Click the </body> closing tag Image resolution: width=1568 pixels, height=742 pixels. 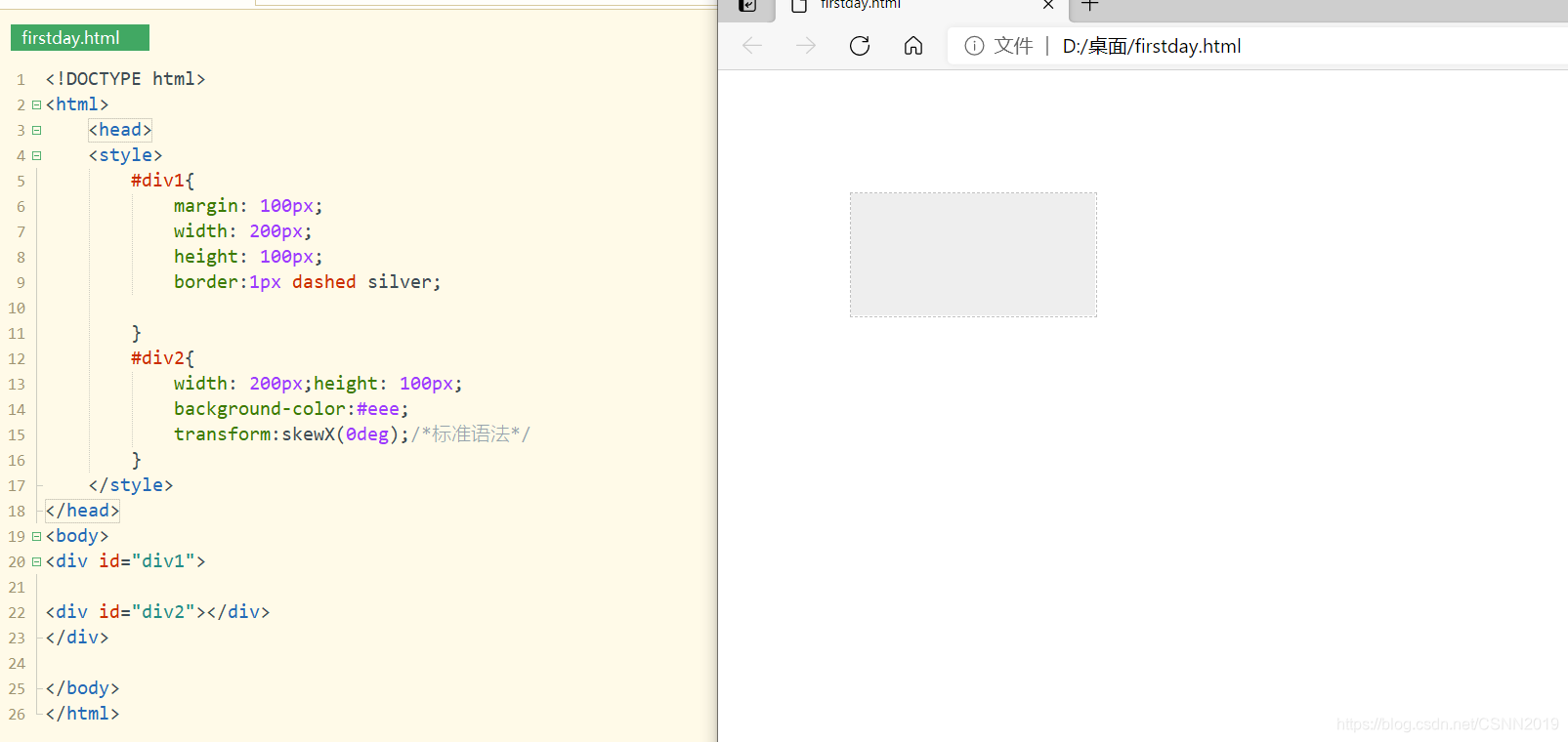(x=82, y=688)
